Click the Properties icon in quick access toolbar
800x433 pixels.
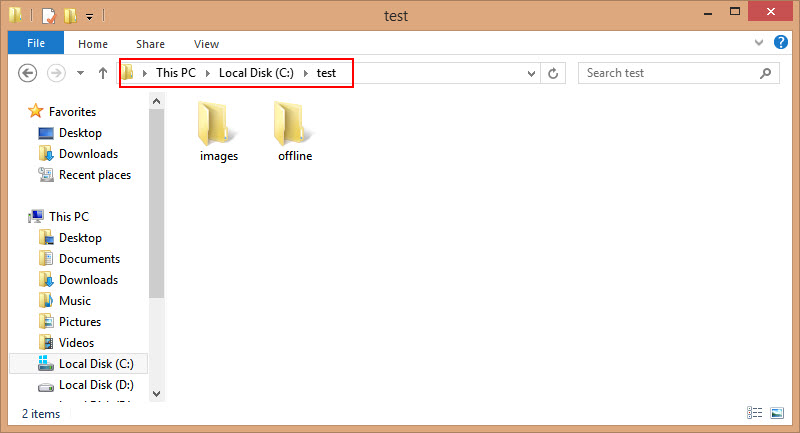click(48, 16)
